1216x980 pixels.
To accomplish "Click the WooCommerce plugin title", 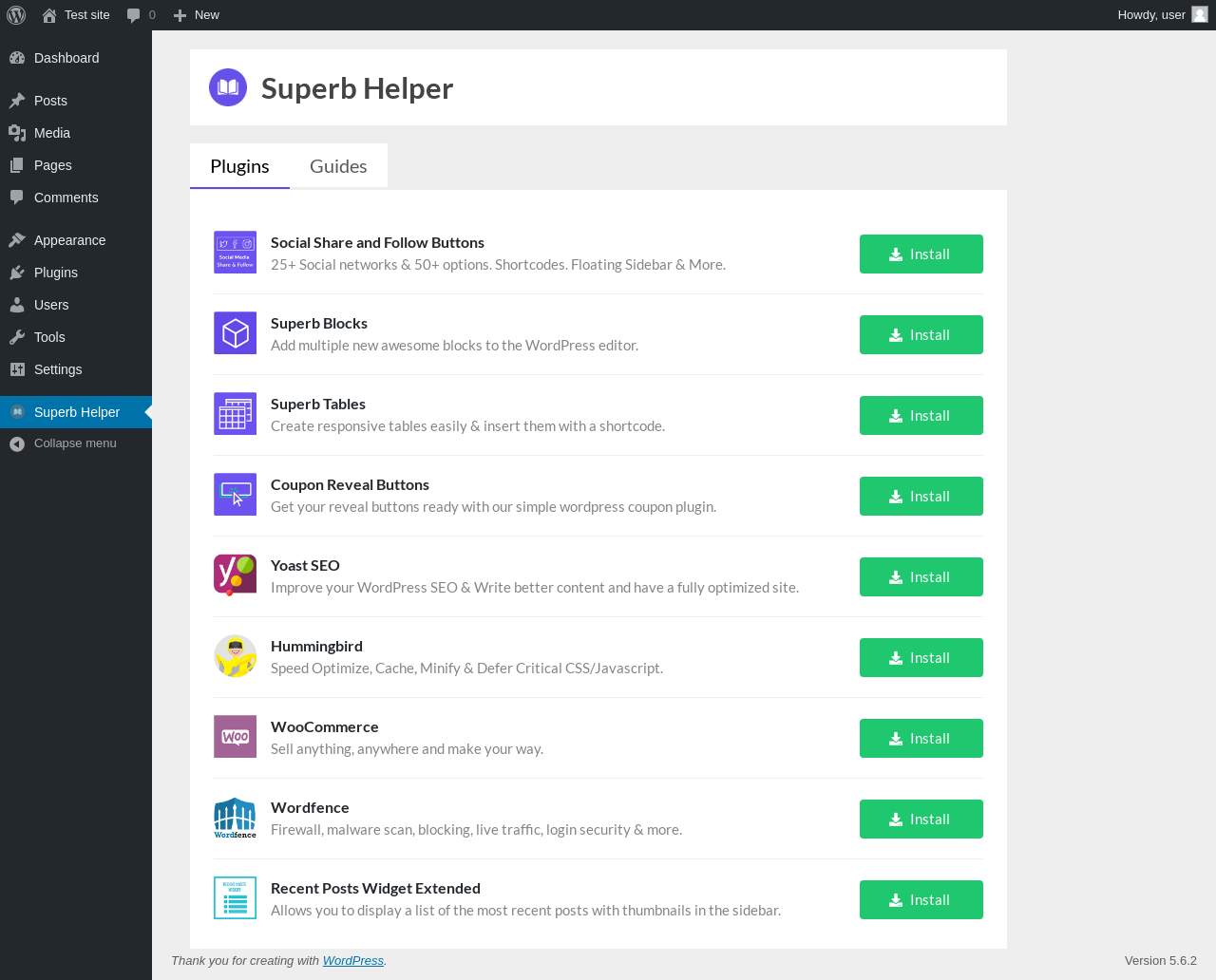I will coord(325,727).
